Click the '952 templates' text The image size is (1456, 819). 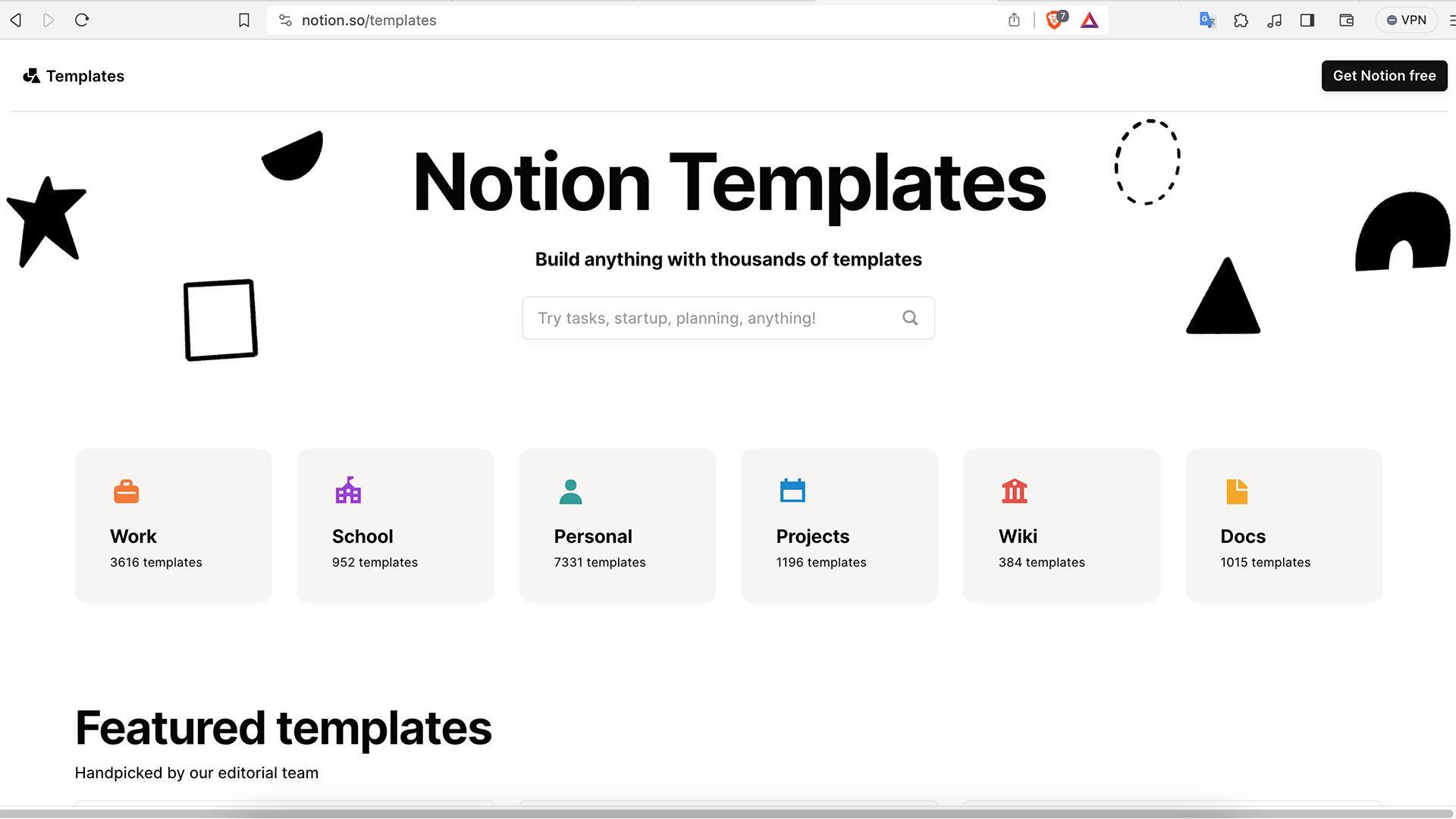click(x=375, y=562)
